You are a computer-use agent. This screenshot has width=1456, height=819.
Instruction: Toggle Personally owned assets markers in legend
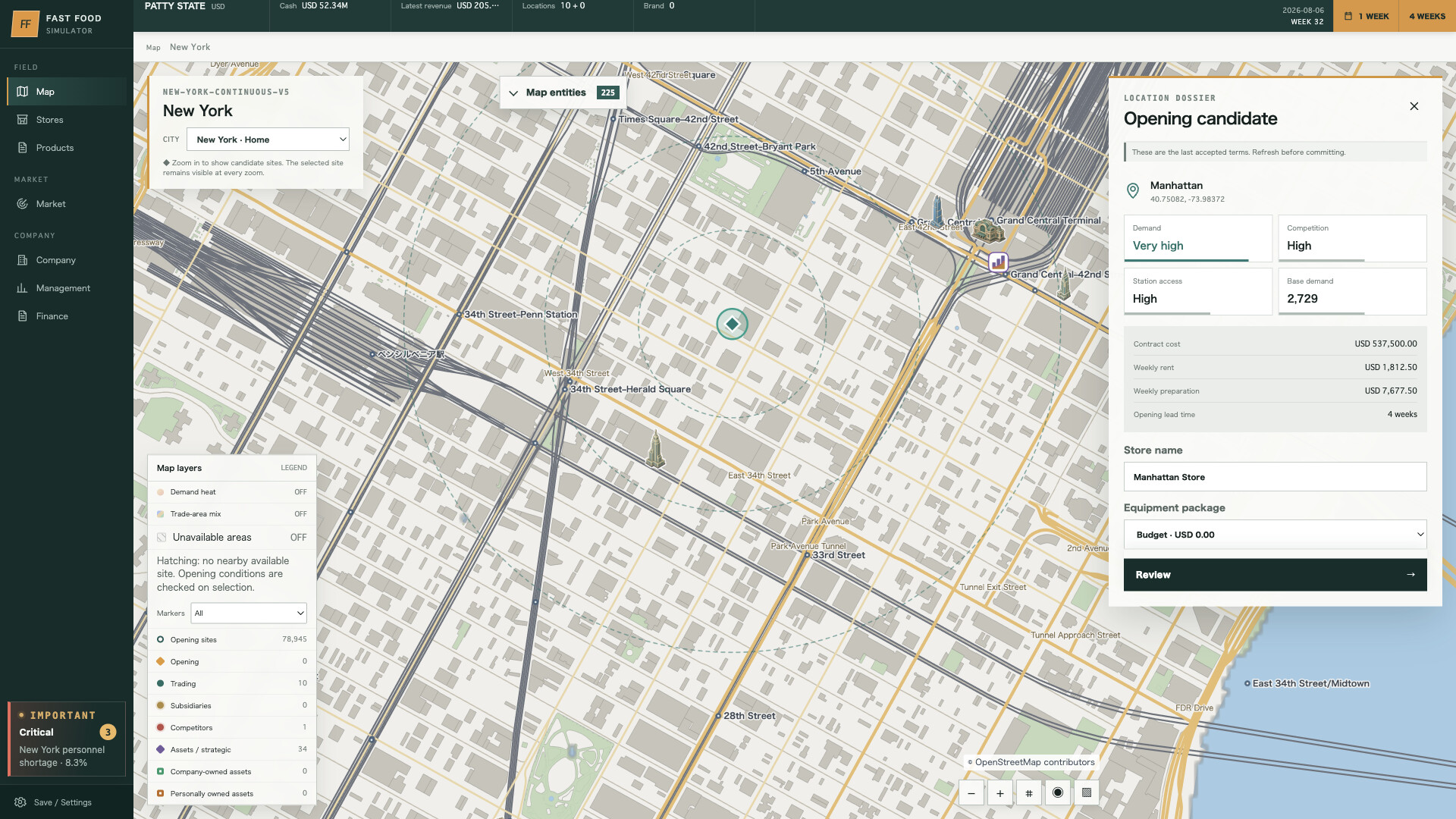(232, 793)
